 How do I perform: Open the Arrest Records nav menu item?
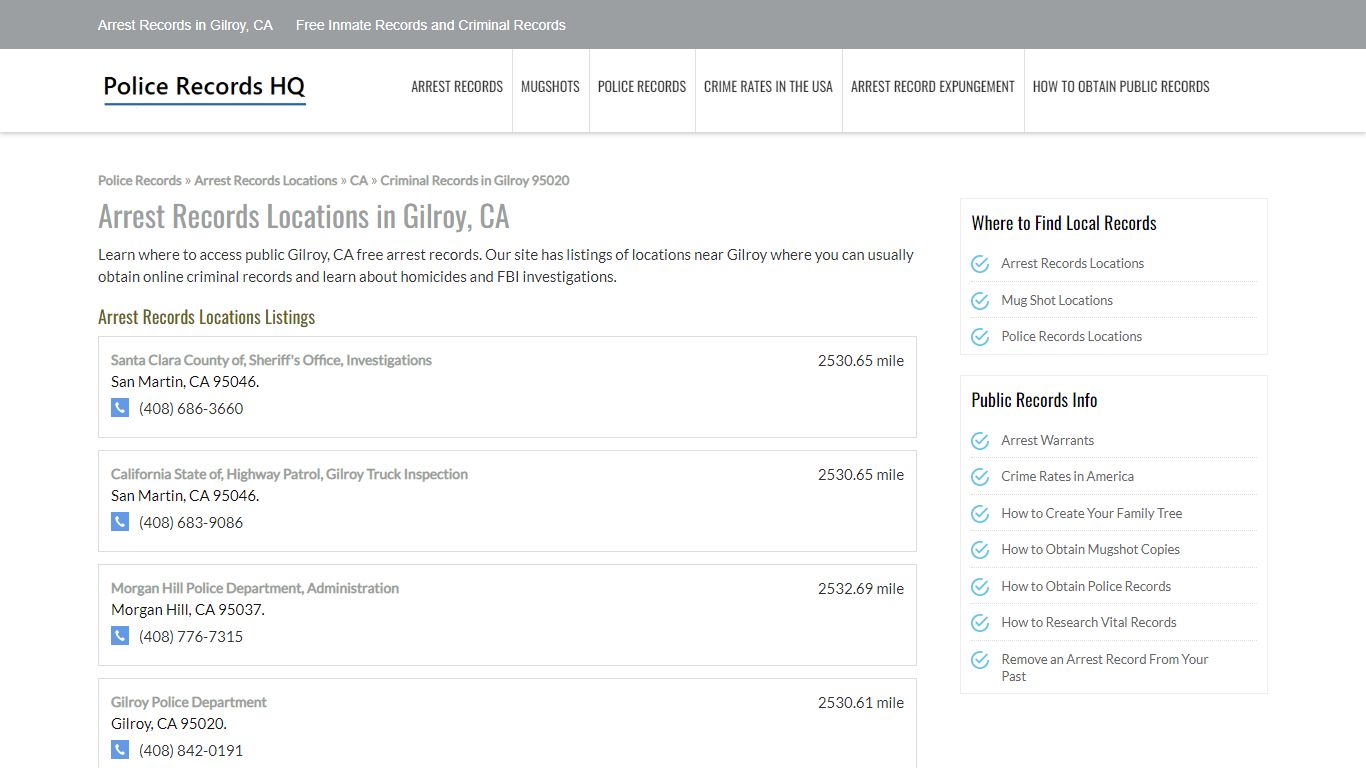coord(457,87)
